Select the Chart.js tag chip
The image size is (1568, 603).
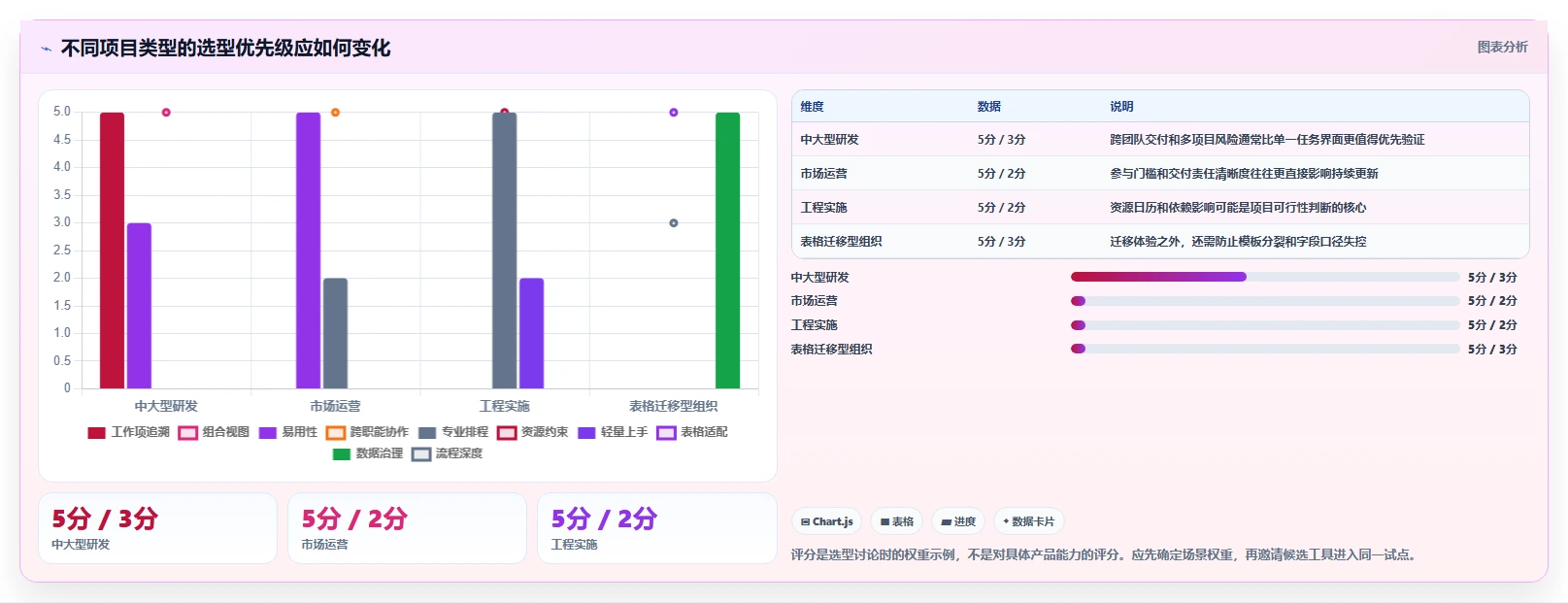click(826, 521)
